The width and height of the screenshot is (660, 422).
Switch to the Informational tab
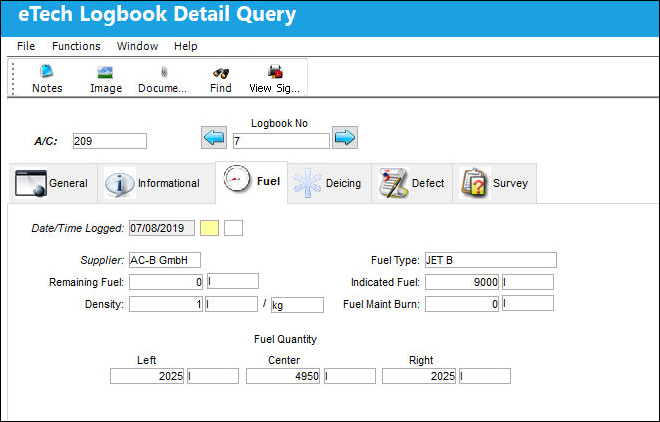tap(157, 183)
